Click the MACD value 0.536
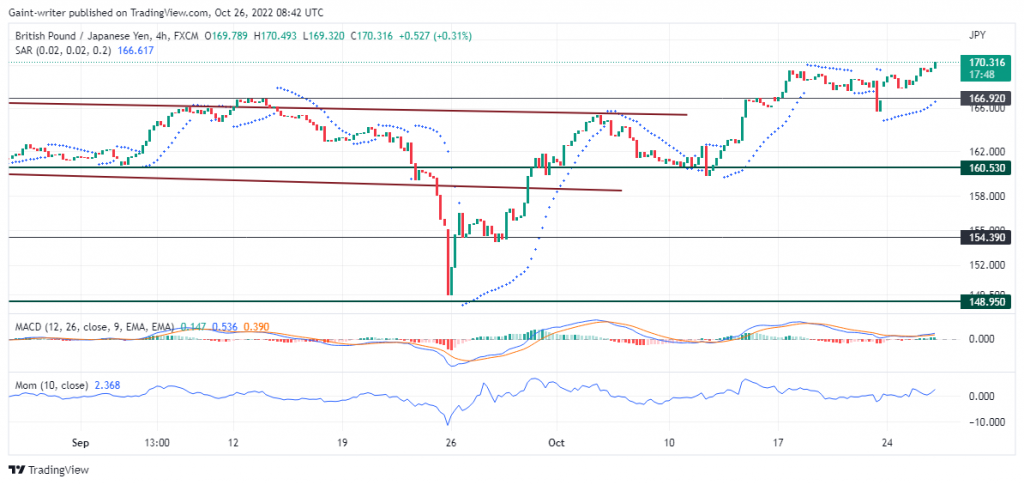The height and width of the screenshot is (485, 1024). [225, 326]
